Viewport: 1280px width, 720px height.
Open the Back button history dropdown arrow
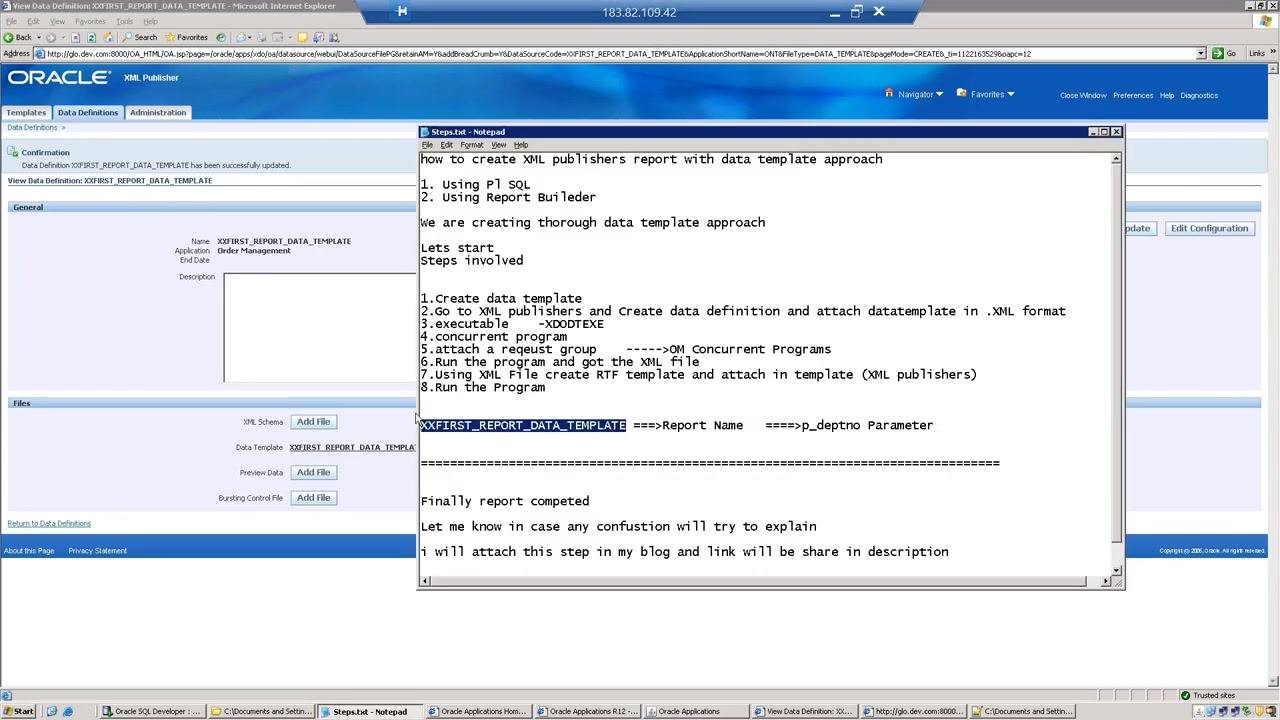click(x=39, y=37)
